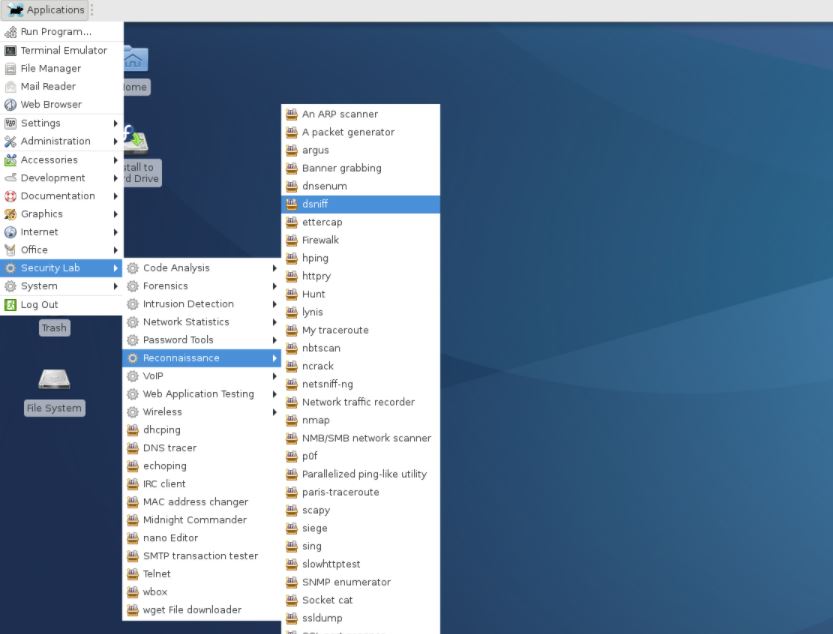Viewport: 833px width, 634px height.
Task: Open the Applications menu button
Action: tap(46, 10)
